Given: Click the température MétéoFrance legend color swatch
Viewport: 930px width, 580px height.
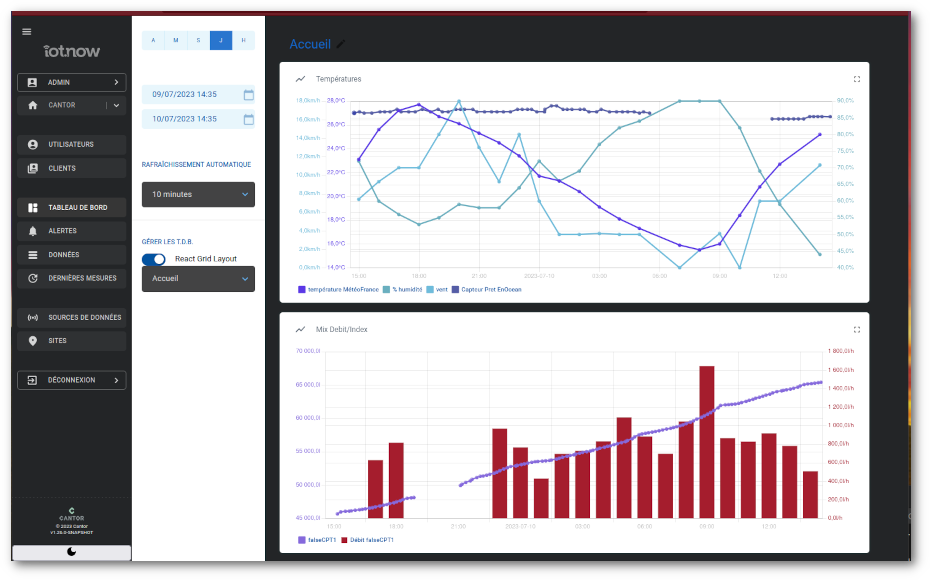Looking at the screenshot, I should click(x=302, y=289).
